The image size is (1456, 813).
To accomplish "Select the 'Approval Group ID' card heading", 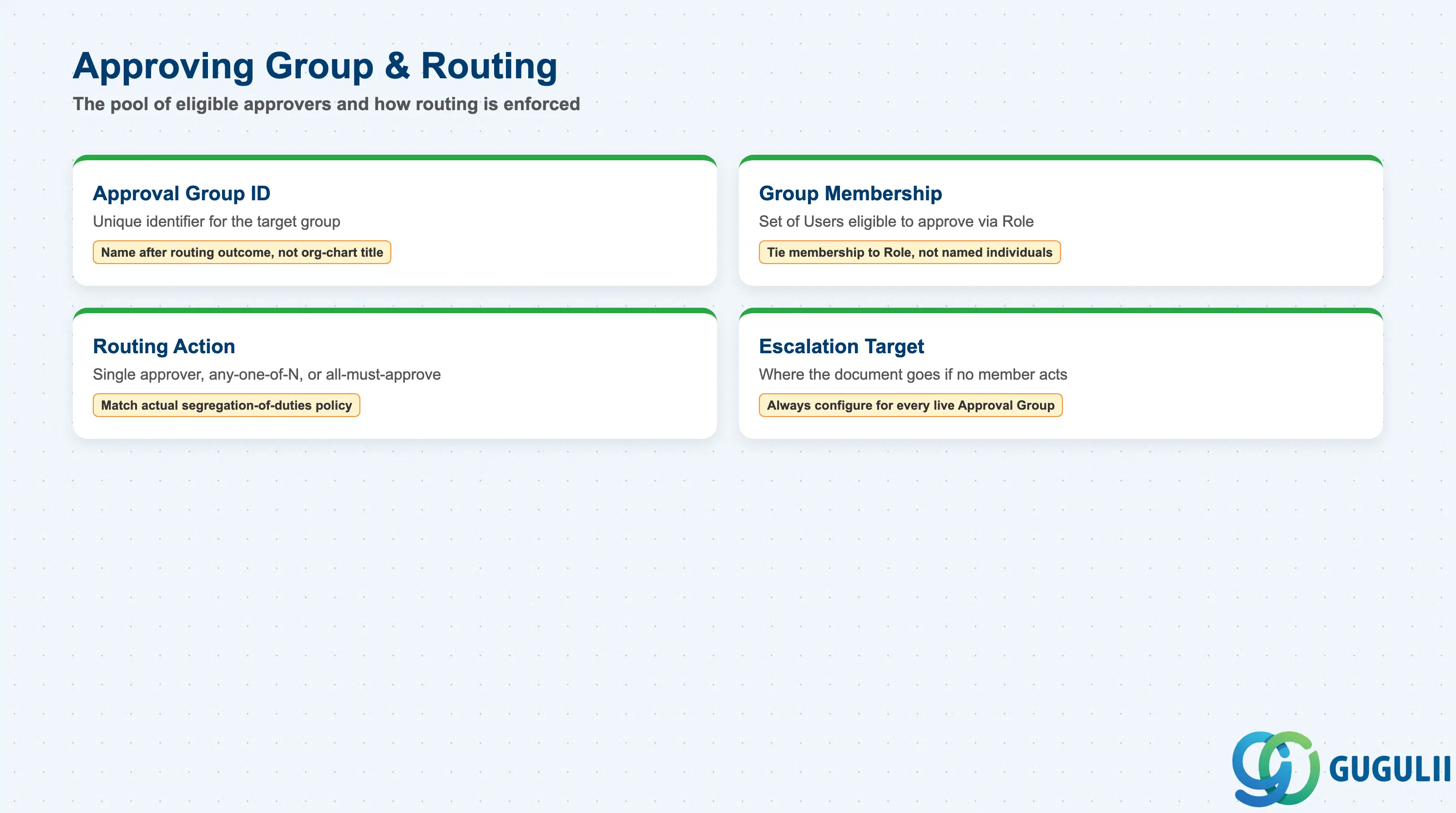I will pyautogui.click(x=182, y=193).
